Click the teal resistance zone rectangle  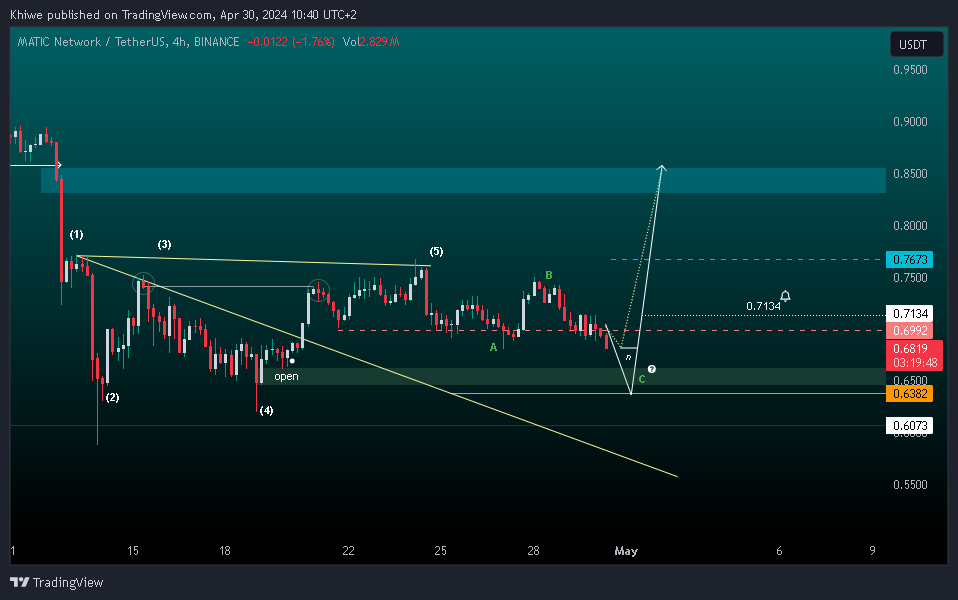click(463, 180)
